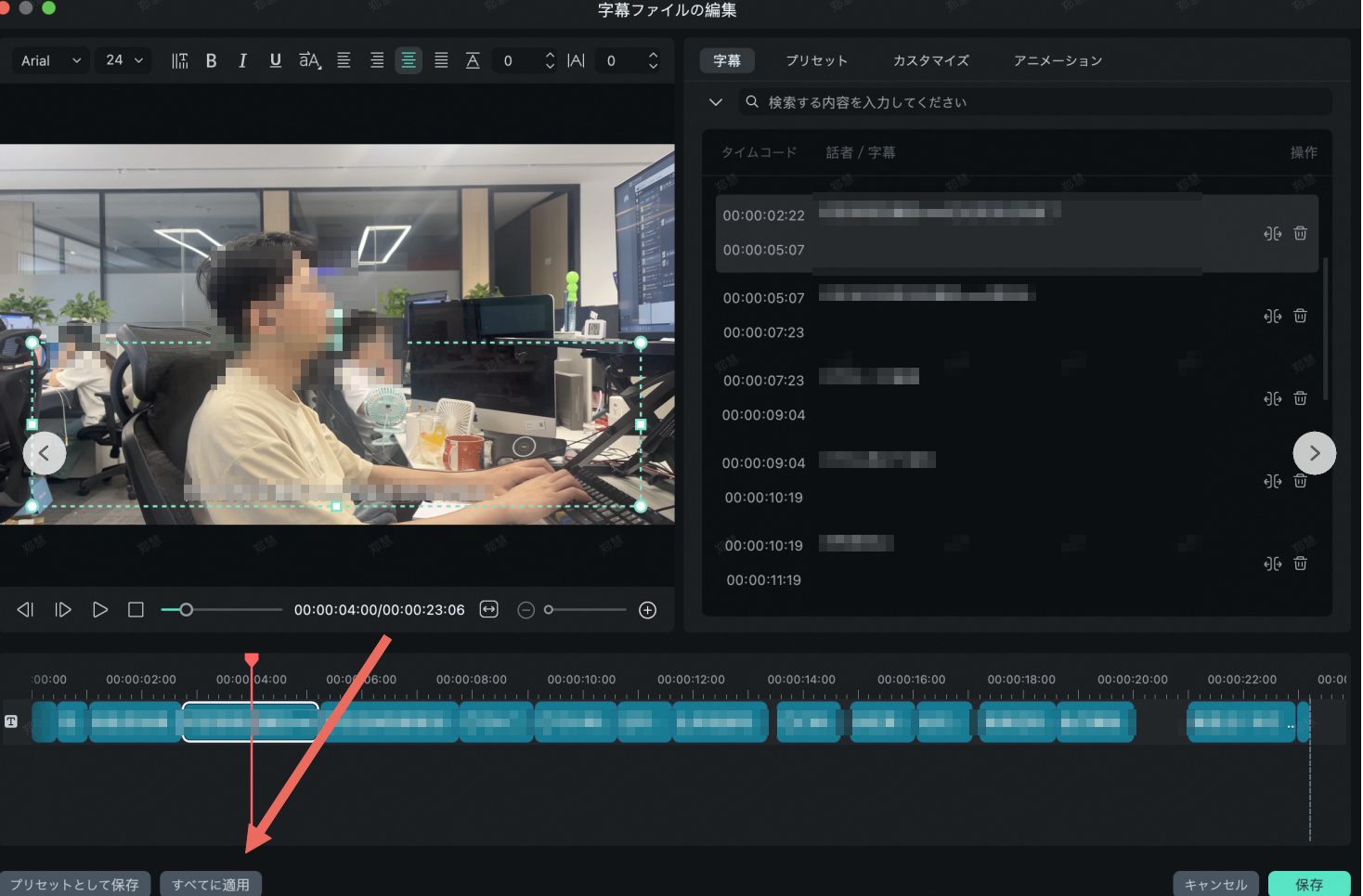Viewport: 1363px width, 896px height.
Task: Open the font size 24 dropdown
Action: [122, 60]
